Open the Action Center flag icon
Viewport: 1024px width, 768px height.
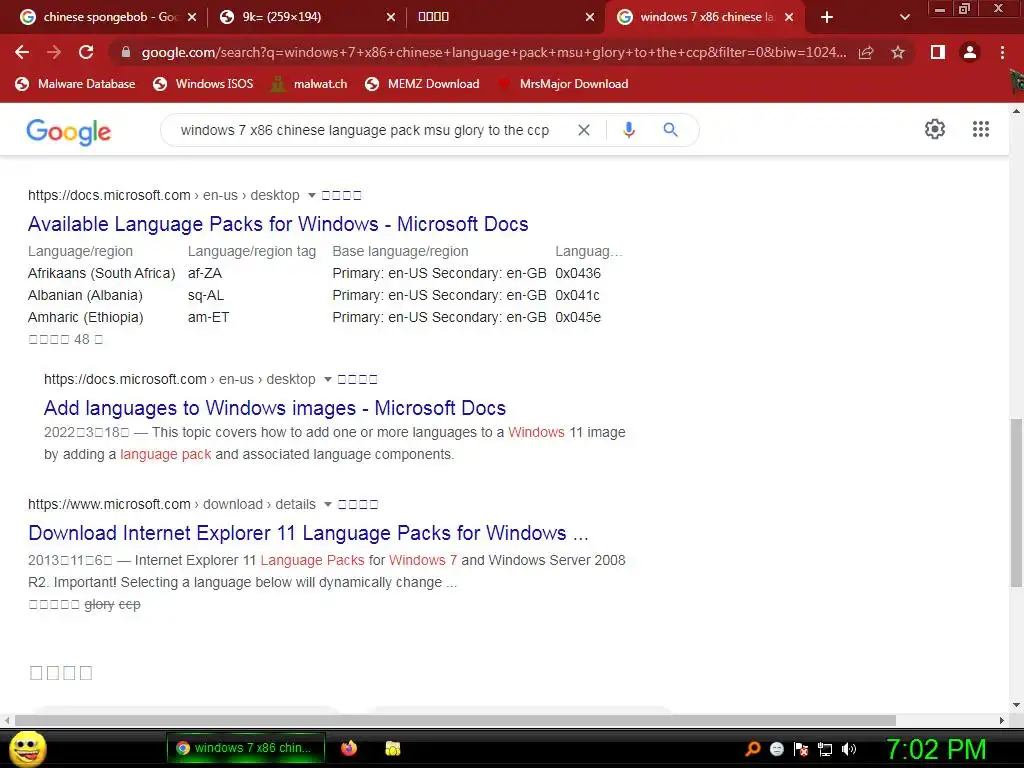point(801,749)
